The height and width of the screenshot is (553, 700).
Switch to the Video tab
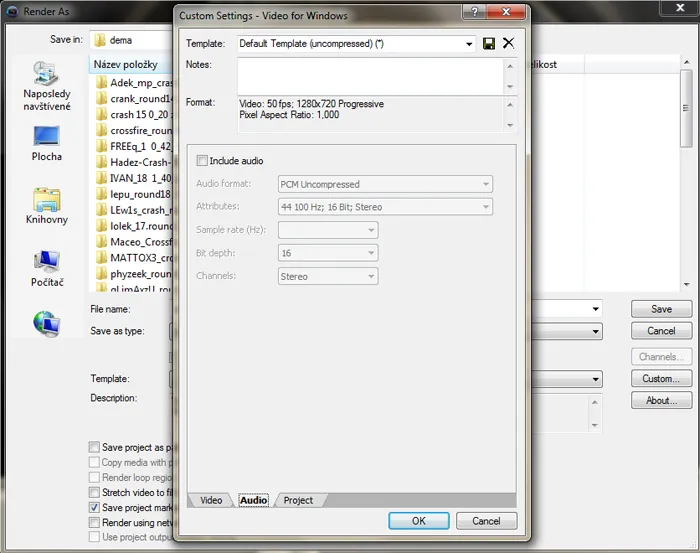pos(211,500)
